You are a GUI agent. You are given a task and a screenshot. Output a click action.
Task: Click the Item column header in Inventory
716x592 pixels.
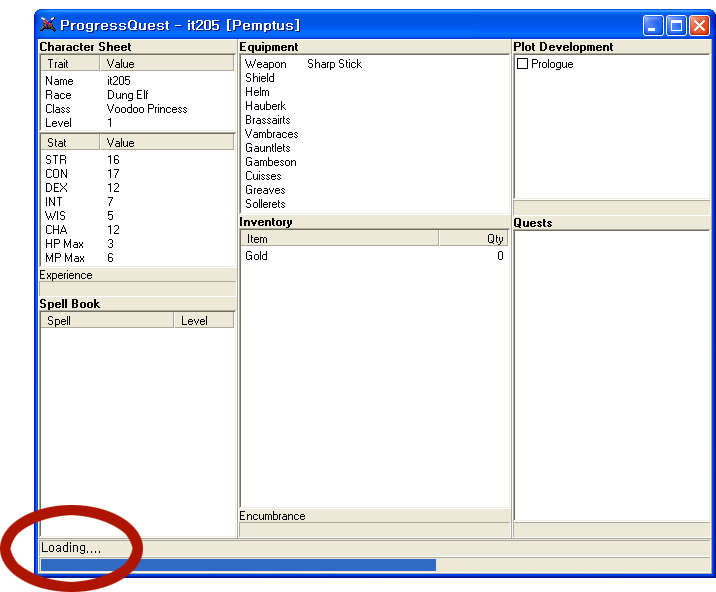(340, 239)
